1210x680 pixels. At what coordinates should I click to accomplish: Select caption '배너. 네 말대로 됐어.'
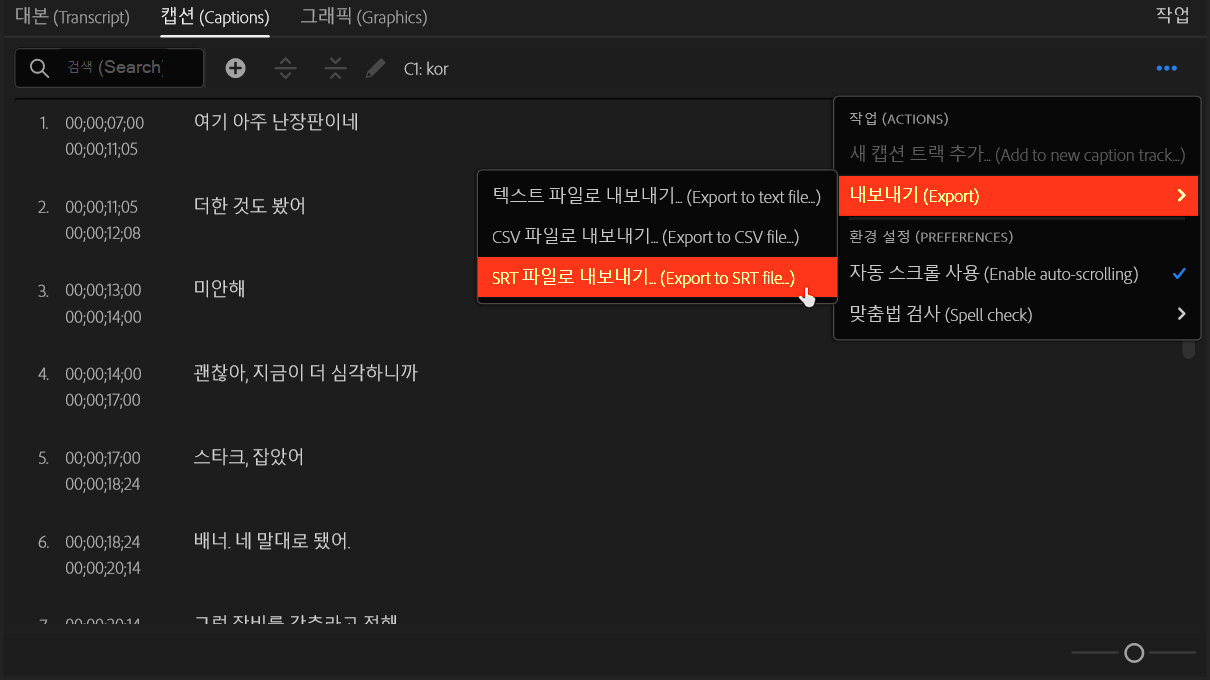coord(272,541)
